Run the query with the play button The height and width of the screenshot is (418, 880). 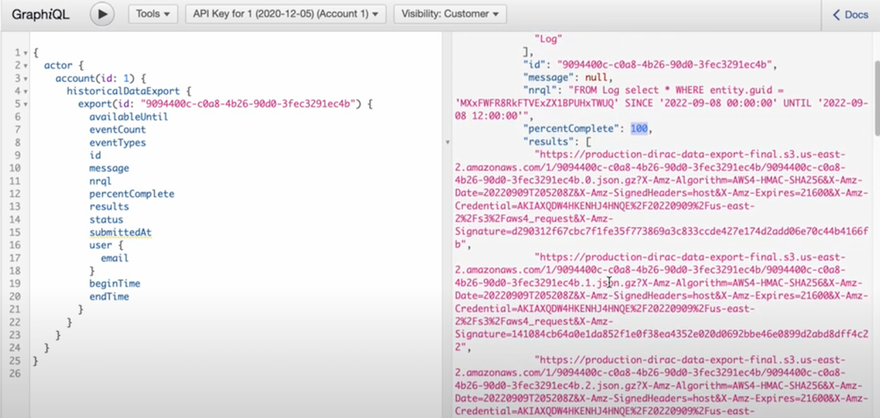[102, 14]
